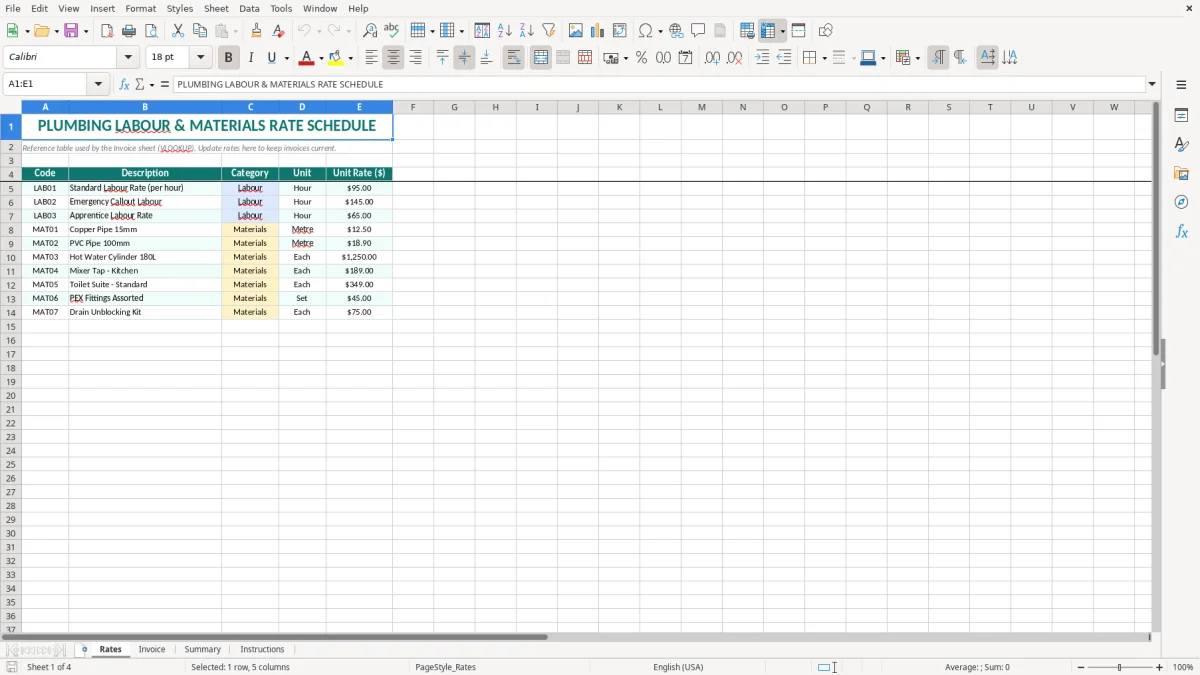1200x675 pixels.
Task: Increase cell indent
Action: 762,58
